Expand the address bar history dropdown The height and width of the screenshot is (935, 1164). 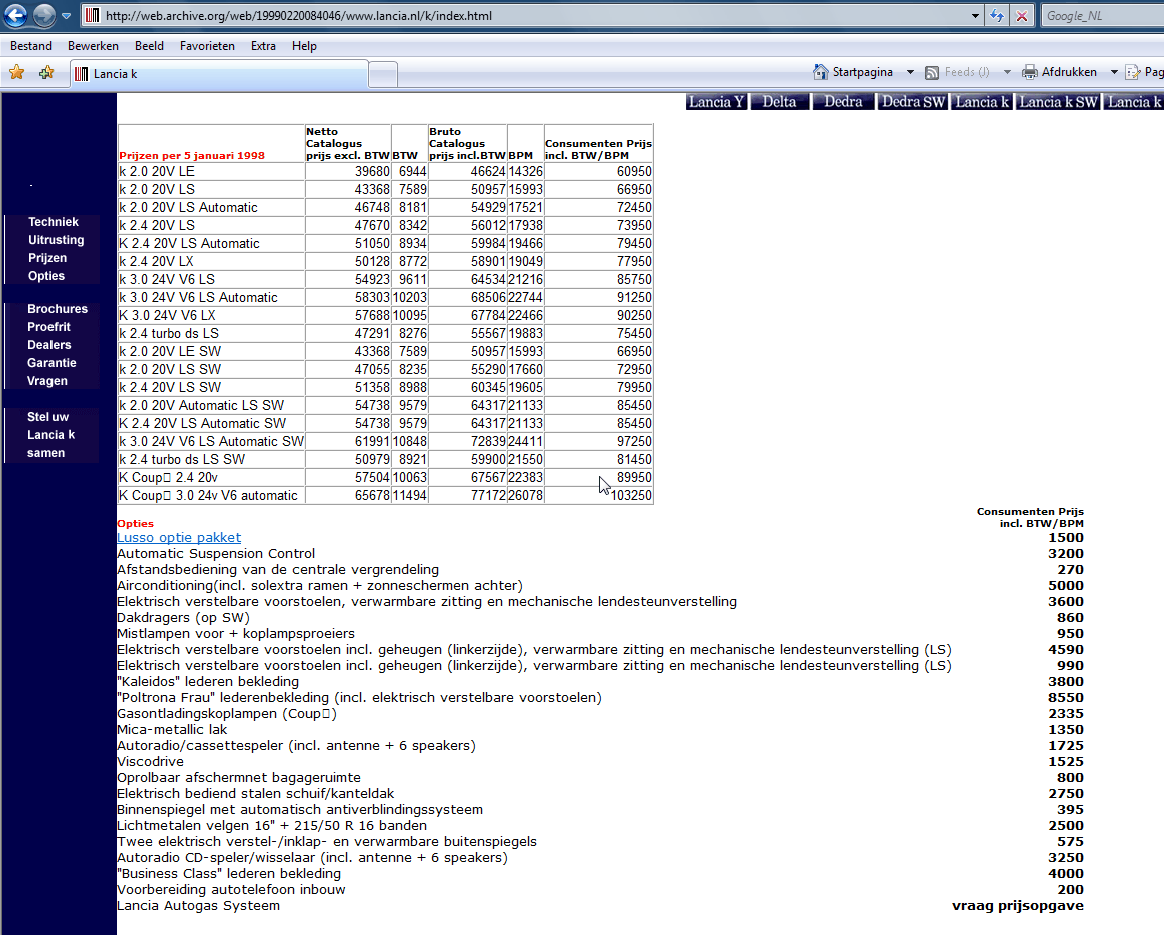coord(975,16)
